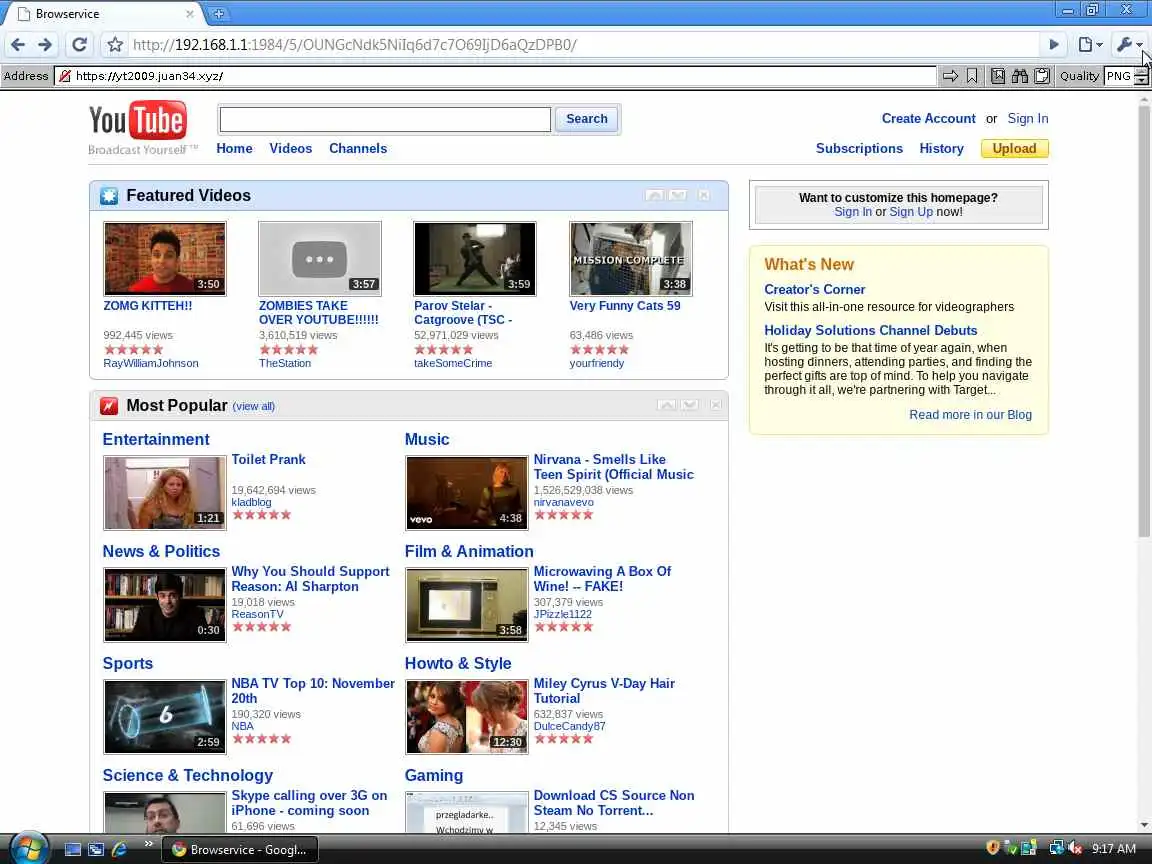Go back with the browser back arrow
The width and height of the screenshot is (1152, 864).
(18, 45)
